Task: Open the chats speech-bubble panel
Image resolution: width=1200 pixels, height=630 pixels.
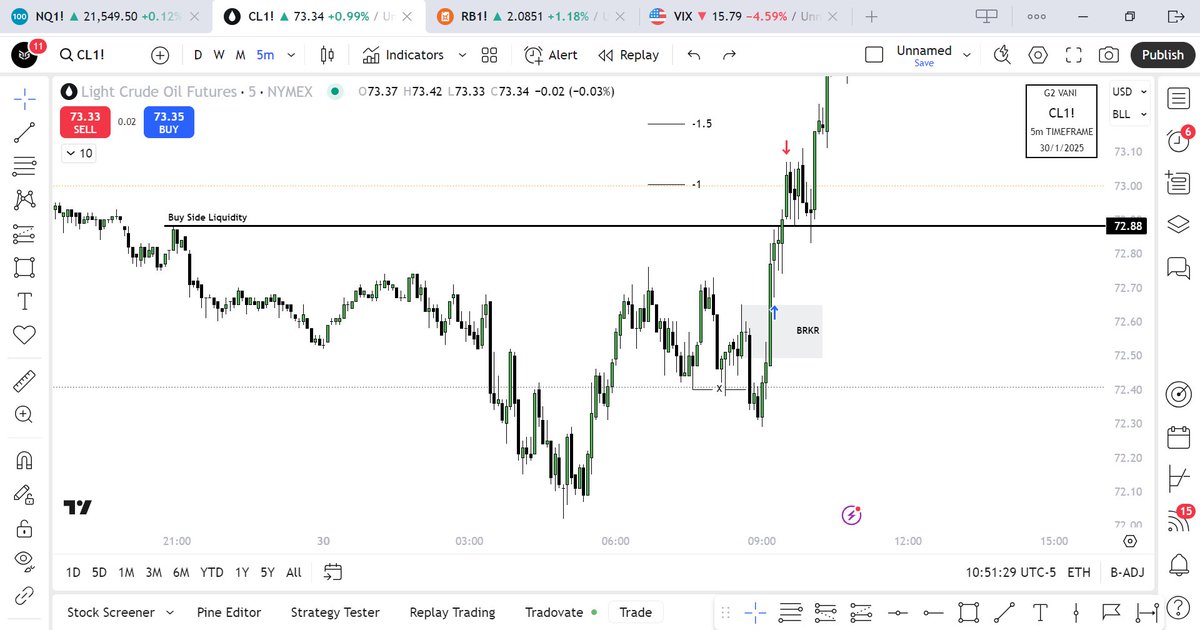Action: click(1178, 267)
